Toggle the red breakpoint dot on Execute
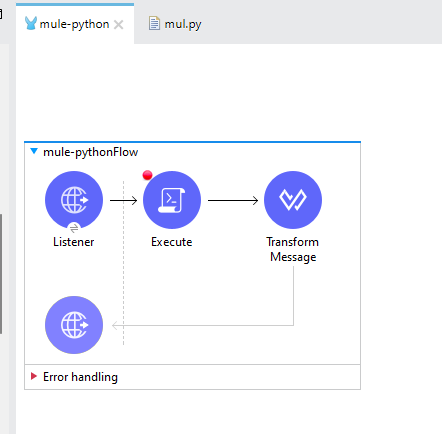Screen dimensions: 442x434 (x=147, y=175)
